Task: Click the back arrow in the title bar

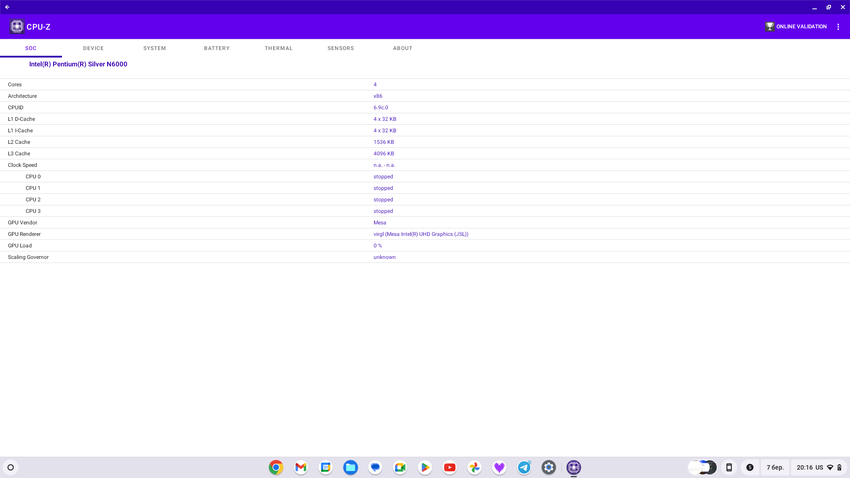Action: [7, 7]
